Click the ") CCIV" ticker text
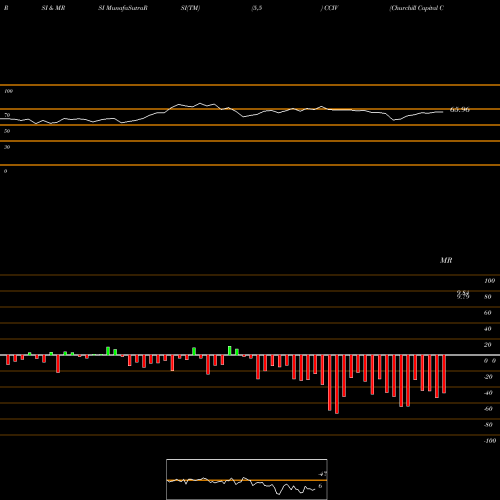Image resolution: width=500 pixels, height=500 pixels. pos(329,8)
